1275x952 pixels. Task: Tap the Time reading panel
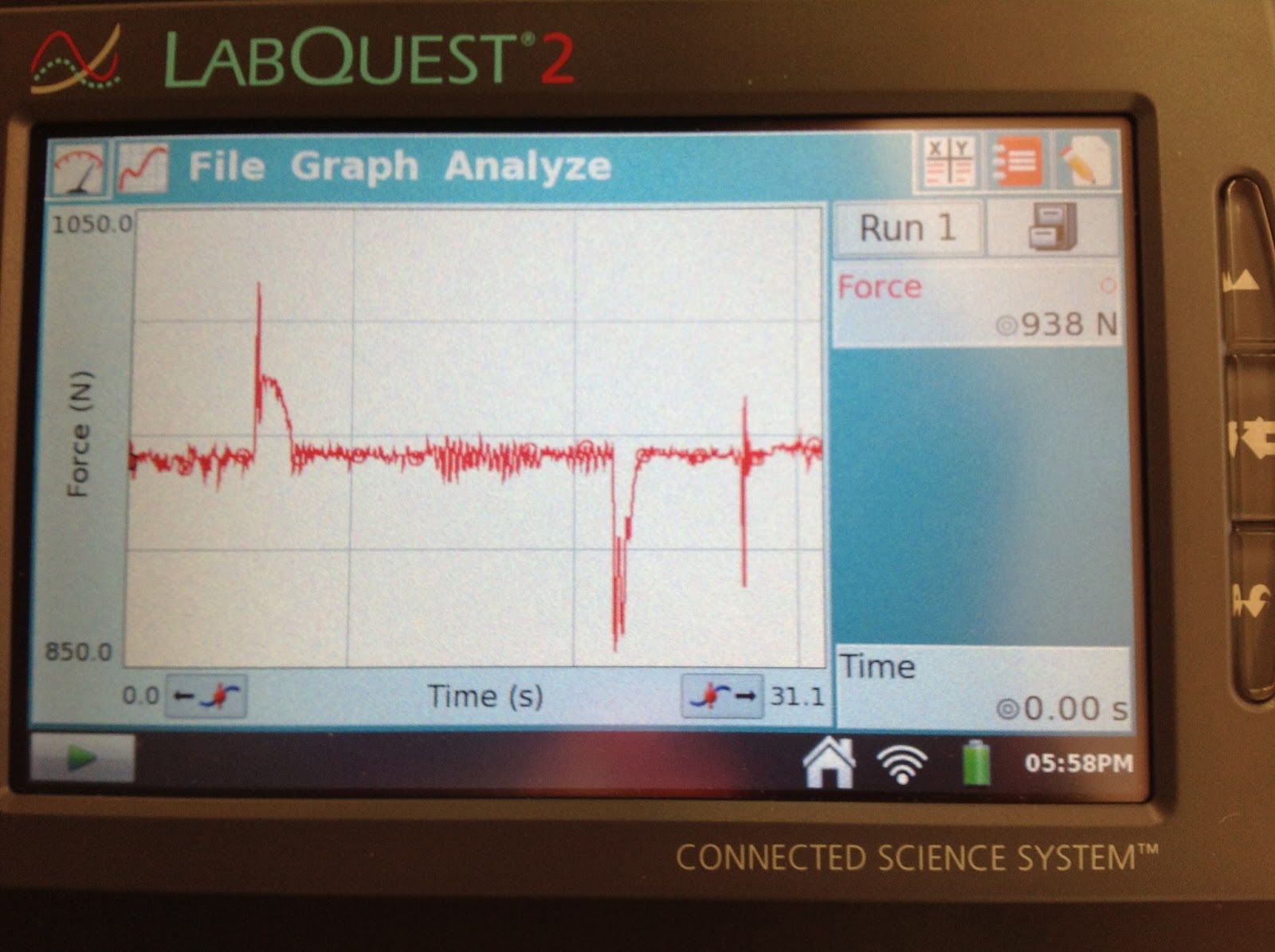(984, 686)
